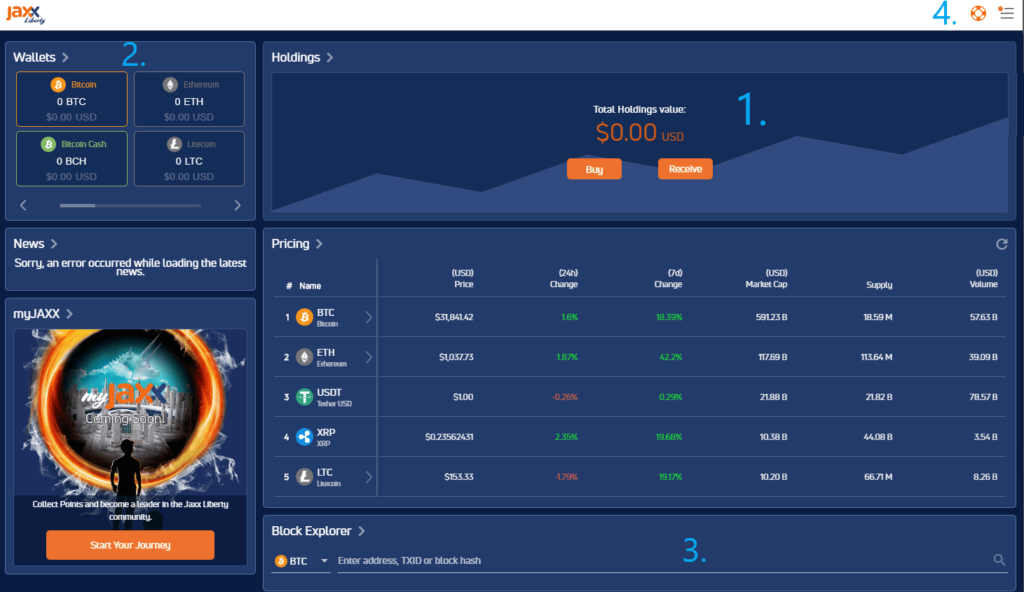Viewport: 1024px width, 592px height.
Task: Select the Ethereum wallet card
Action: [x=189, y=99]
